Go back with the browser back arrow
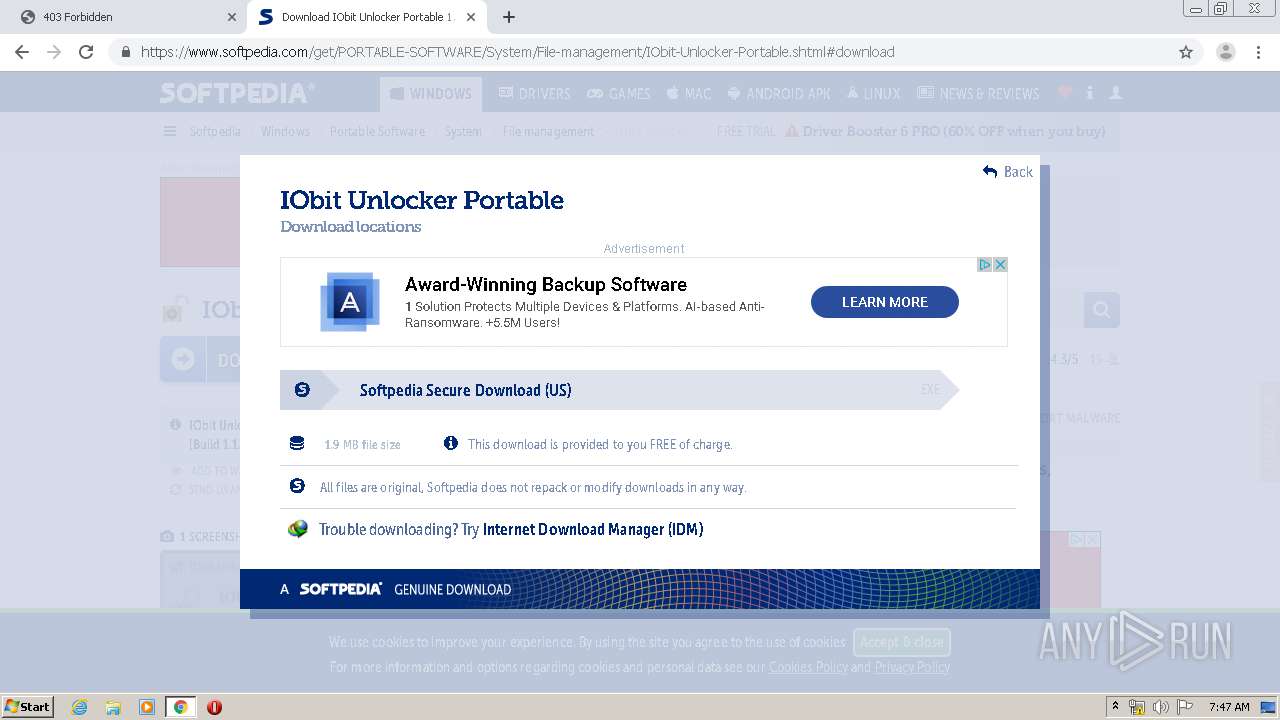The width and height of the screenshot is (1280, 720). (x=22, y=52)
